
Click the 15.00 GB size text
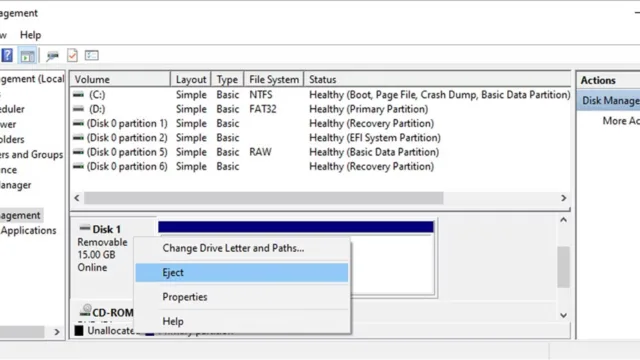(96, 255)
